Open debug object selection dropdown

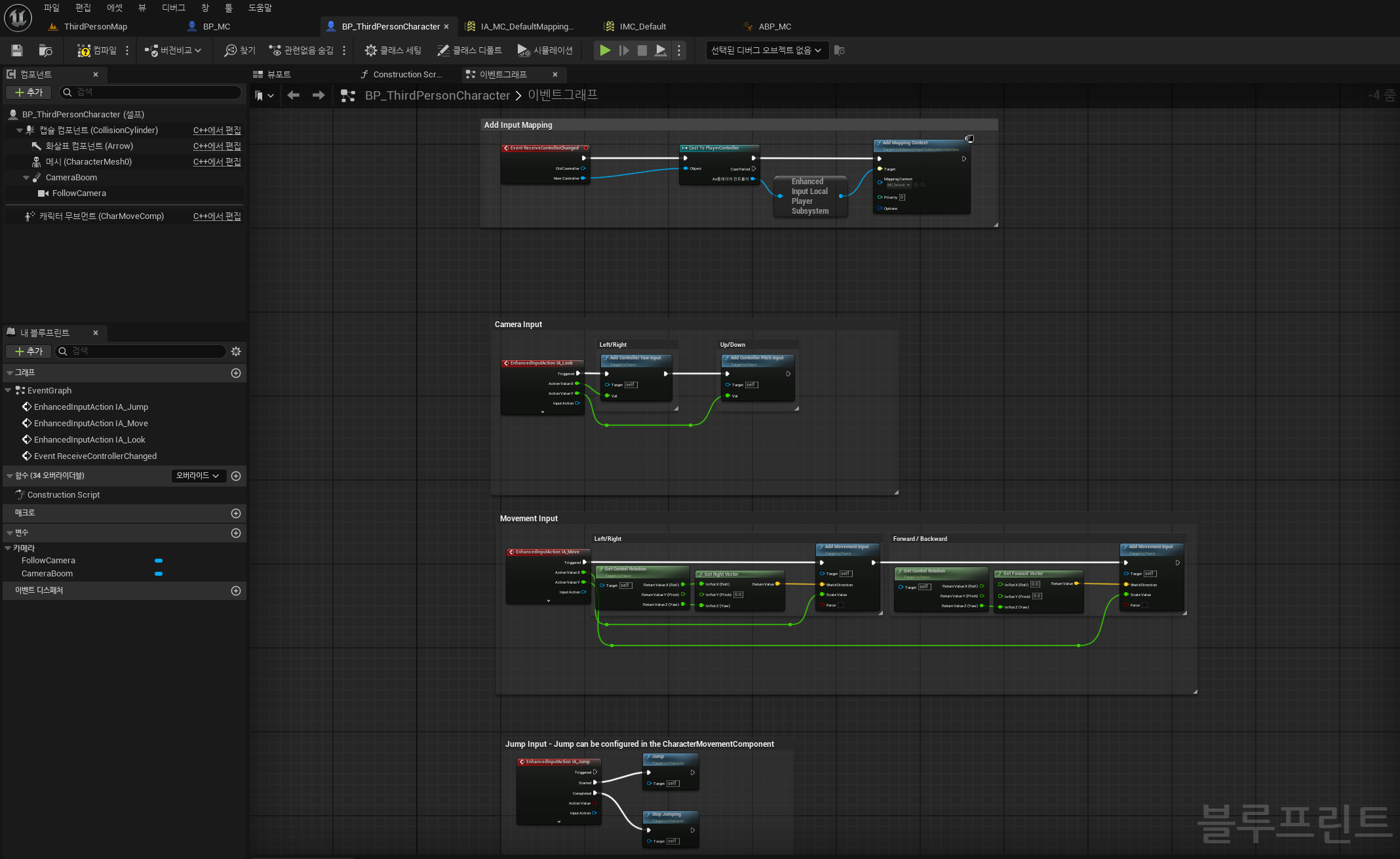(767, 50)
